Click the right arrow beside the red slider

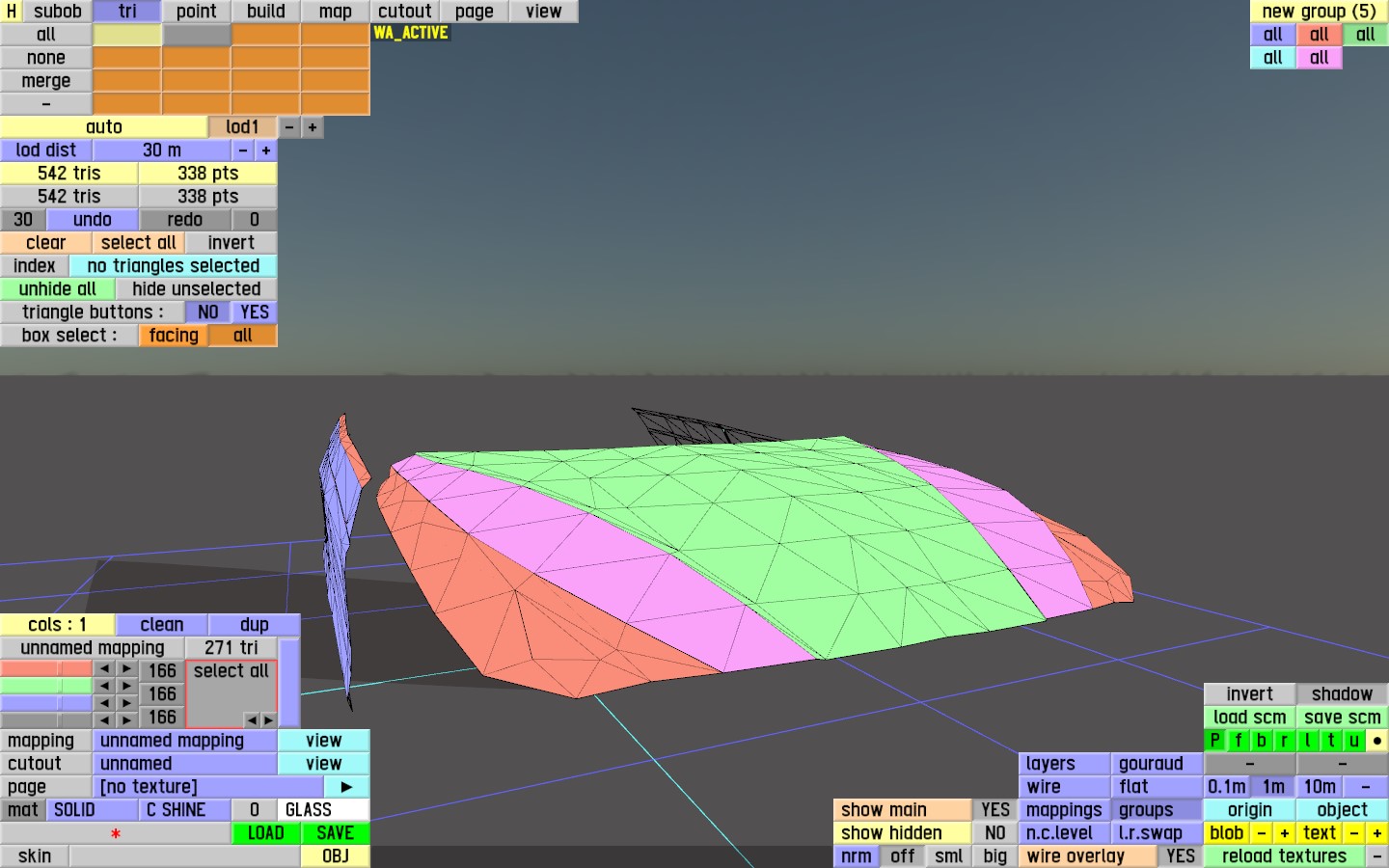point(127,669)
